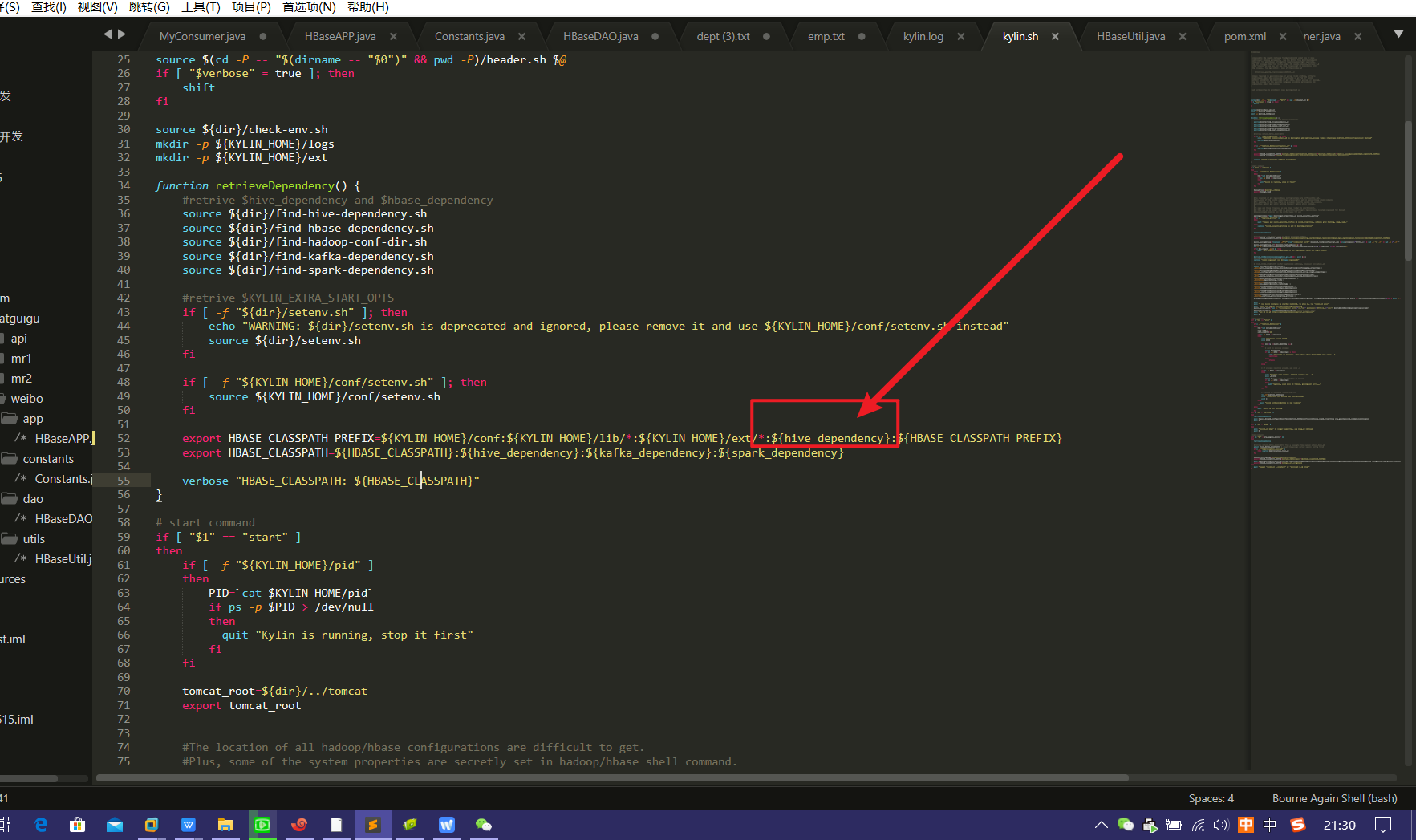Click the Spaces: 4 indentation setting
1416x840 pixels.
click(1211, 798)
